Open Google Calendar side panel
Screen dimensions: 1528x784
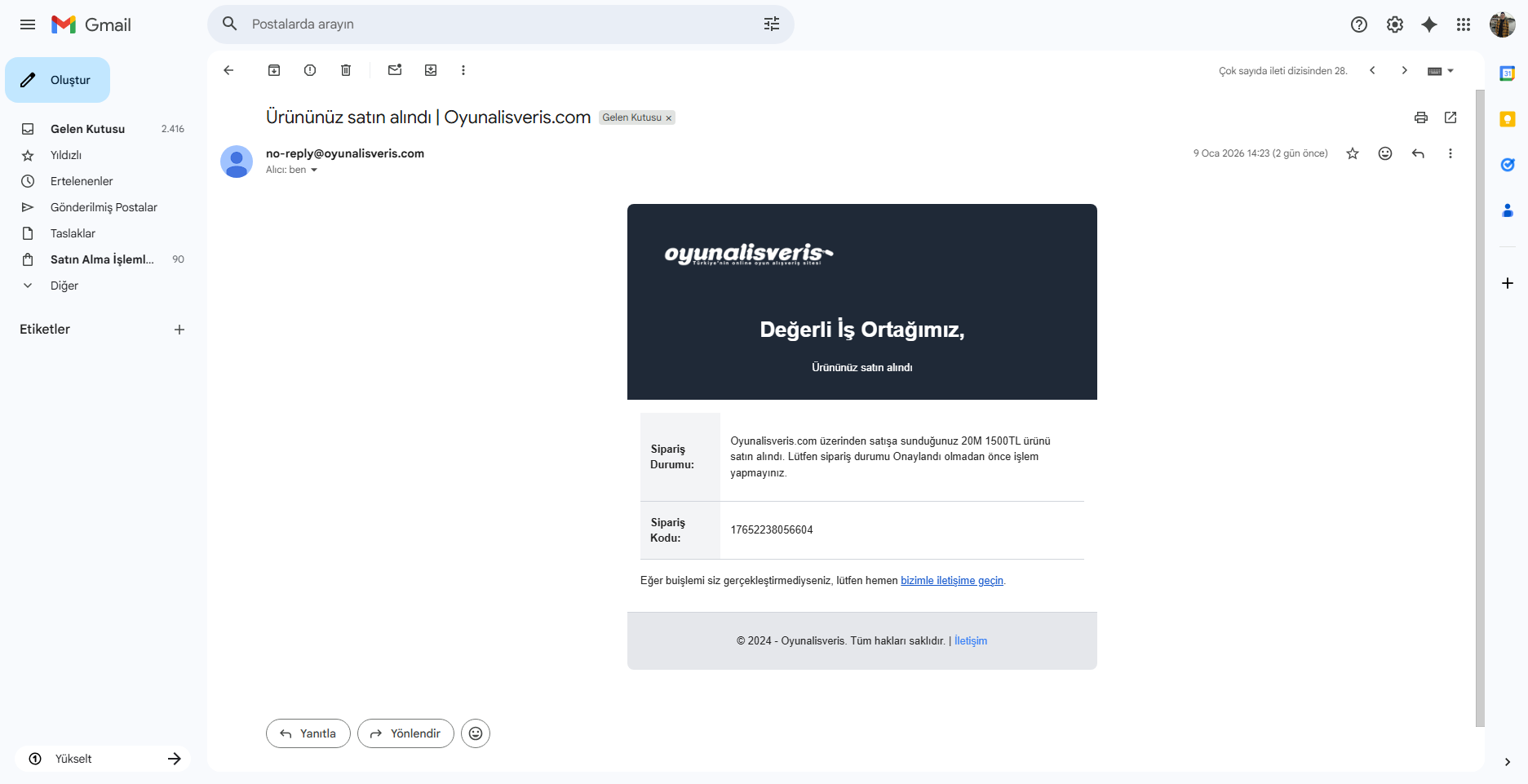(x=1508, y=73)
